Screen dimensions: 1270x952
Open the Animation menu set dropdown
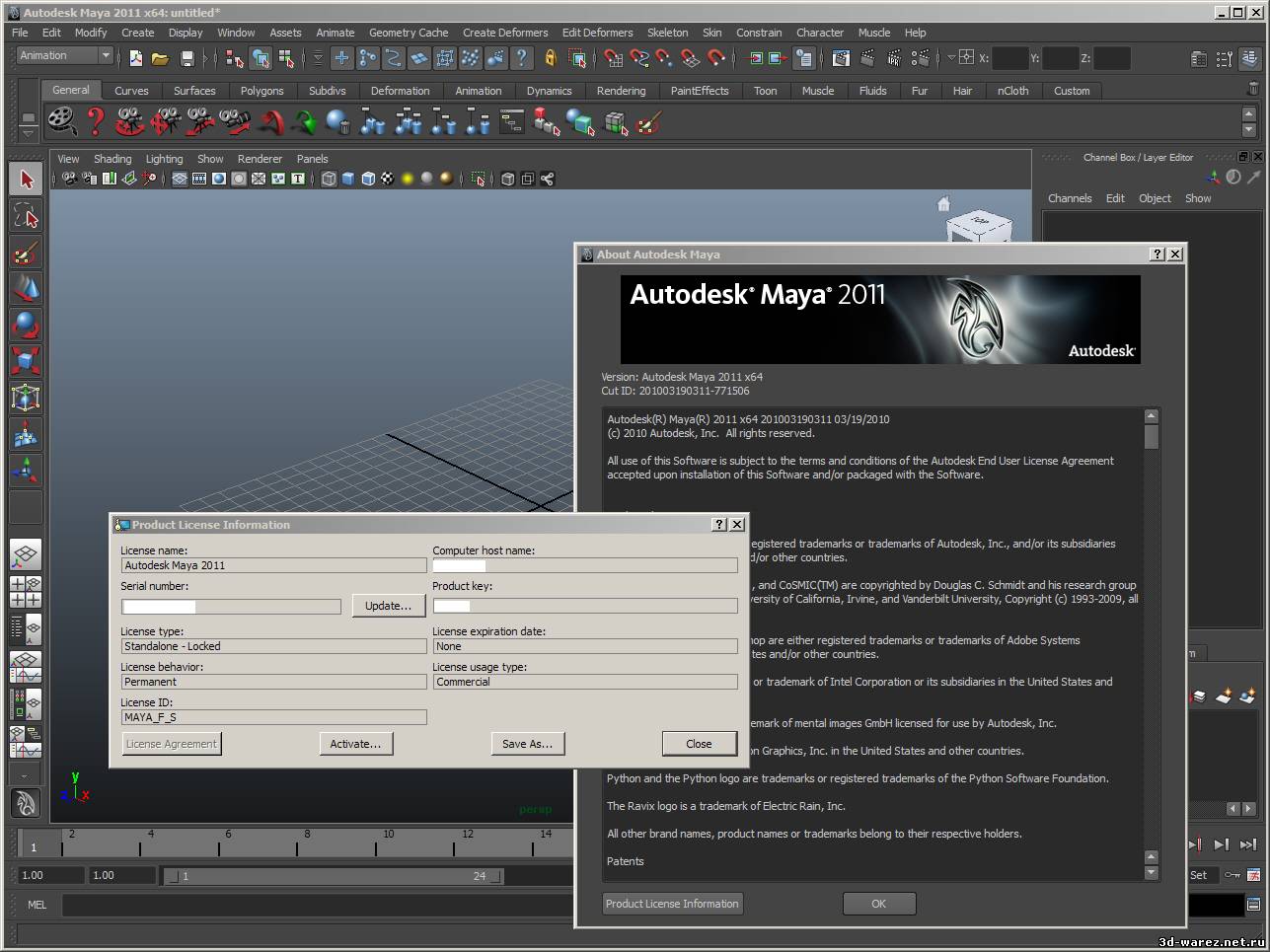pos(65,56)
